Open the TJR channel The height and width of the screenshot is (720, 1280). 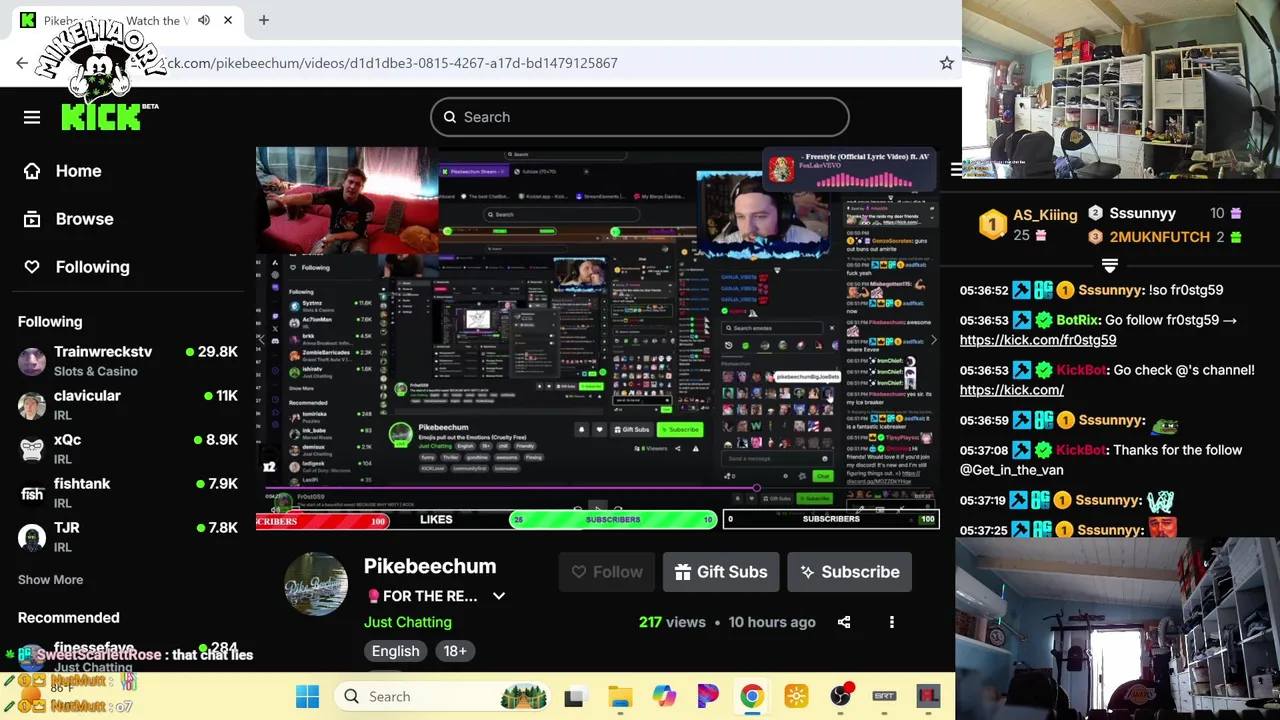[x=128, y=537]
